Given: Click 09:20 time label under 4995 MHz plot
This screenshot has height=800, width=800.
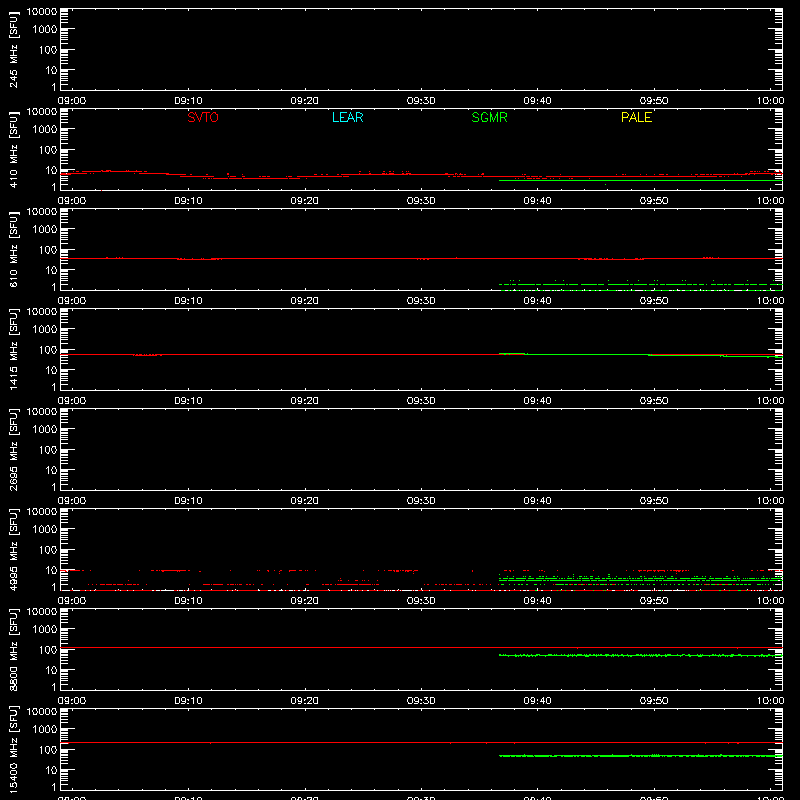Looking at the screenshot, I should point(305,601).
